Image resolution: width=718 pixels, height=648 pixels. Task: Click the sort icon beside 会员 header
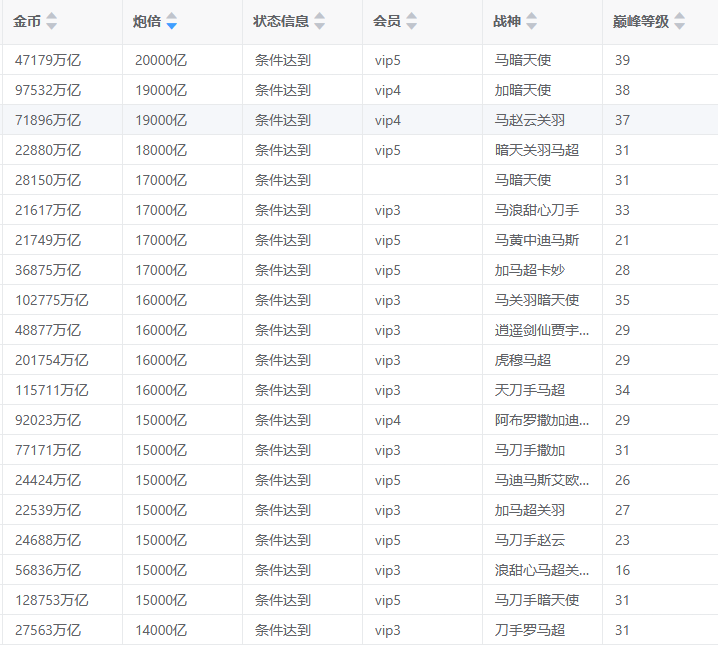click(x=412, y=21)
